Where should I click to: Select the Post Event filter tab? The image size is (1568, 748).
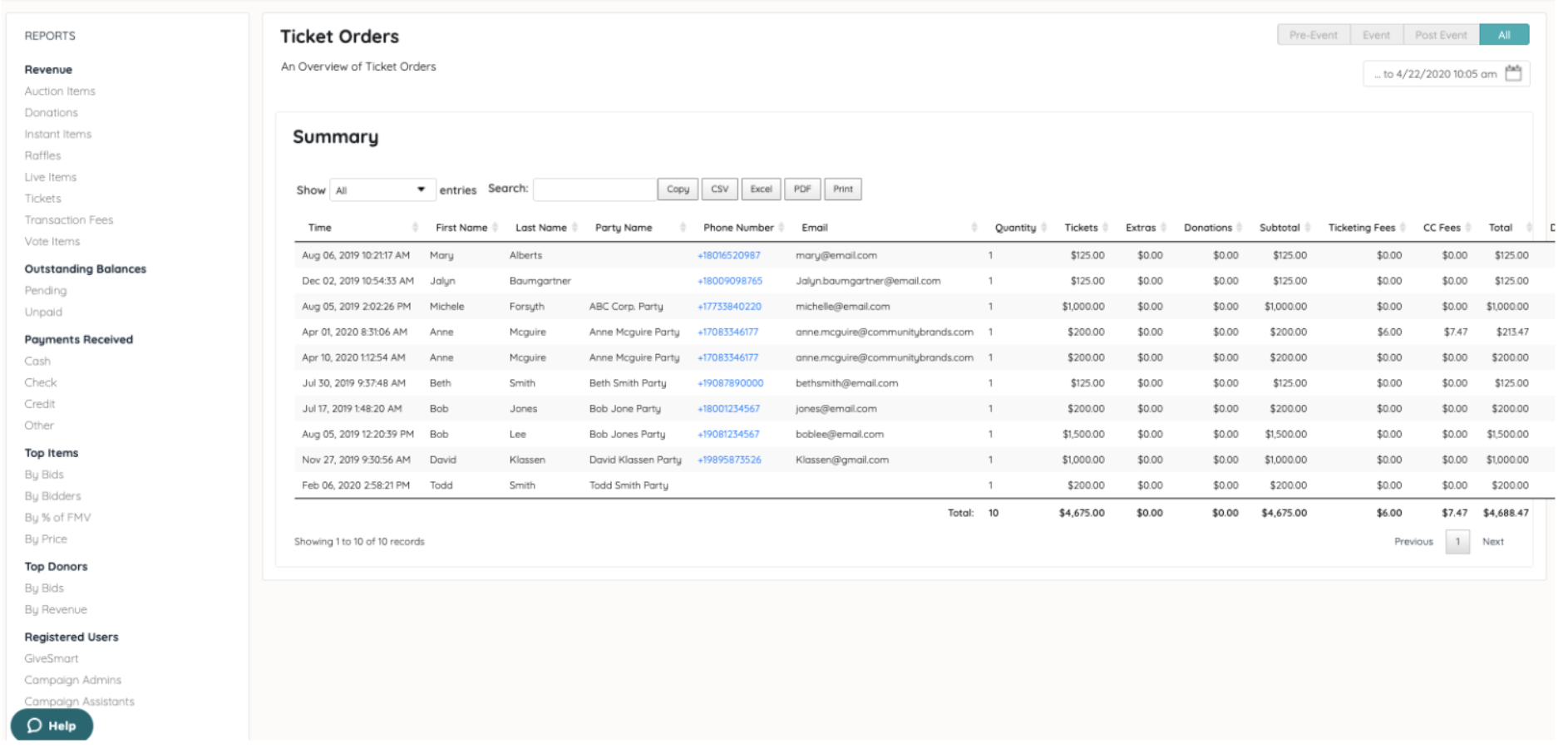point(1440,35)
